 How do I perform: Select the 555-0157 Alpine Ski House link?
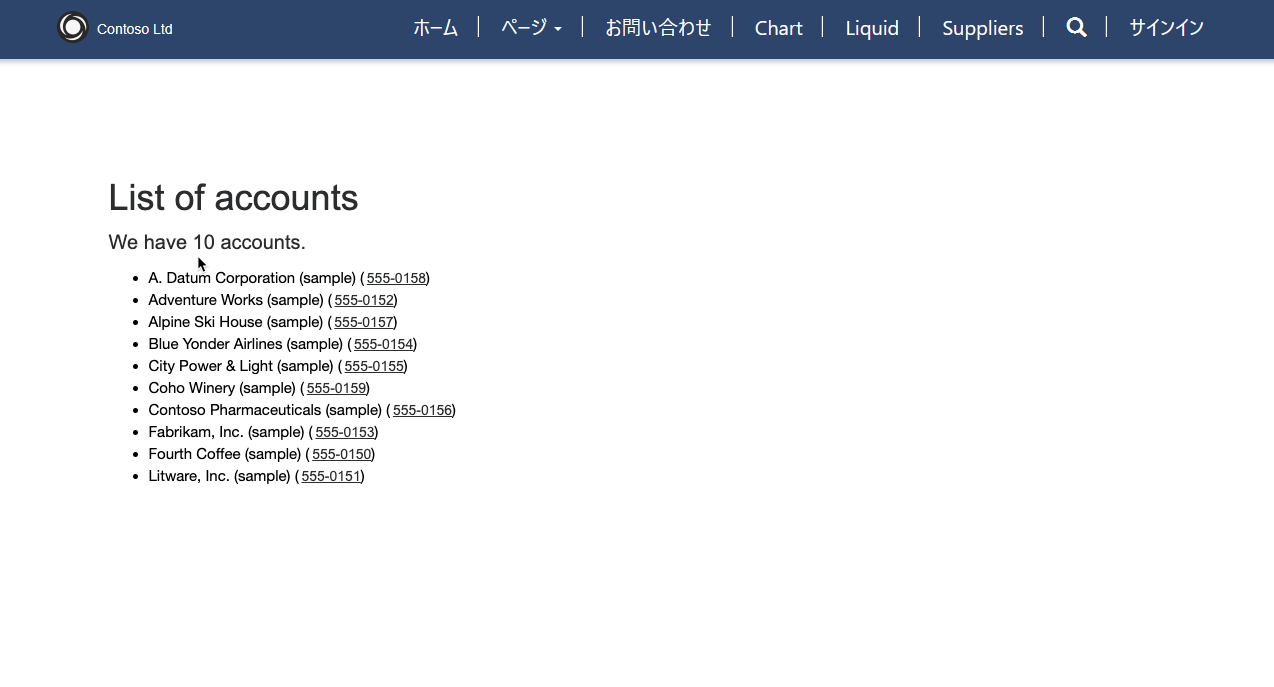[364, 322]
